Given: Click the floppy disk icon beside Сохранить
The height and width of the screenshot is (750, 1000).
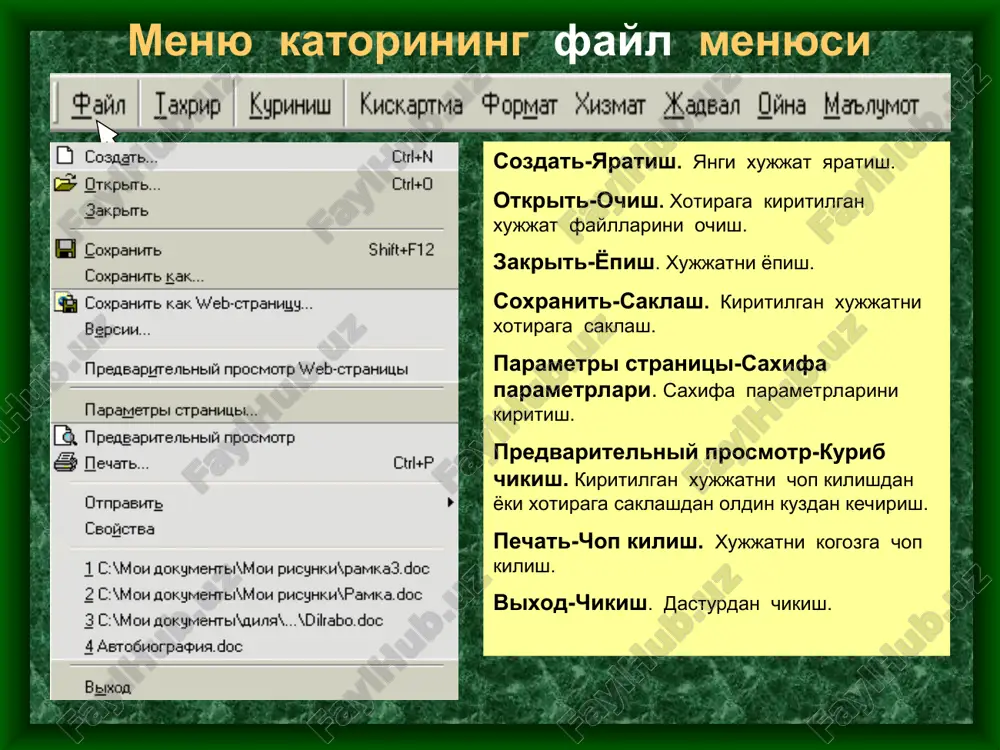Looking at the screenshot, I should 65,249.
